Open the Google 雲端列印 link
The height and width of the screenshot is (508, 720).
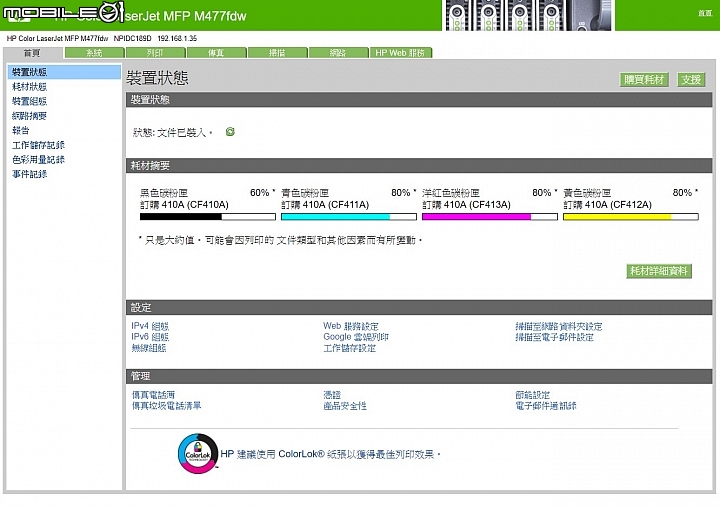356,337
